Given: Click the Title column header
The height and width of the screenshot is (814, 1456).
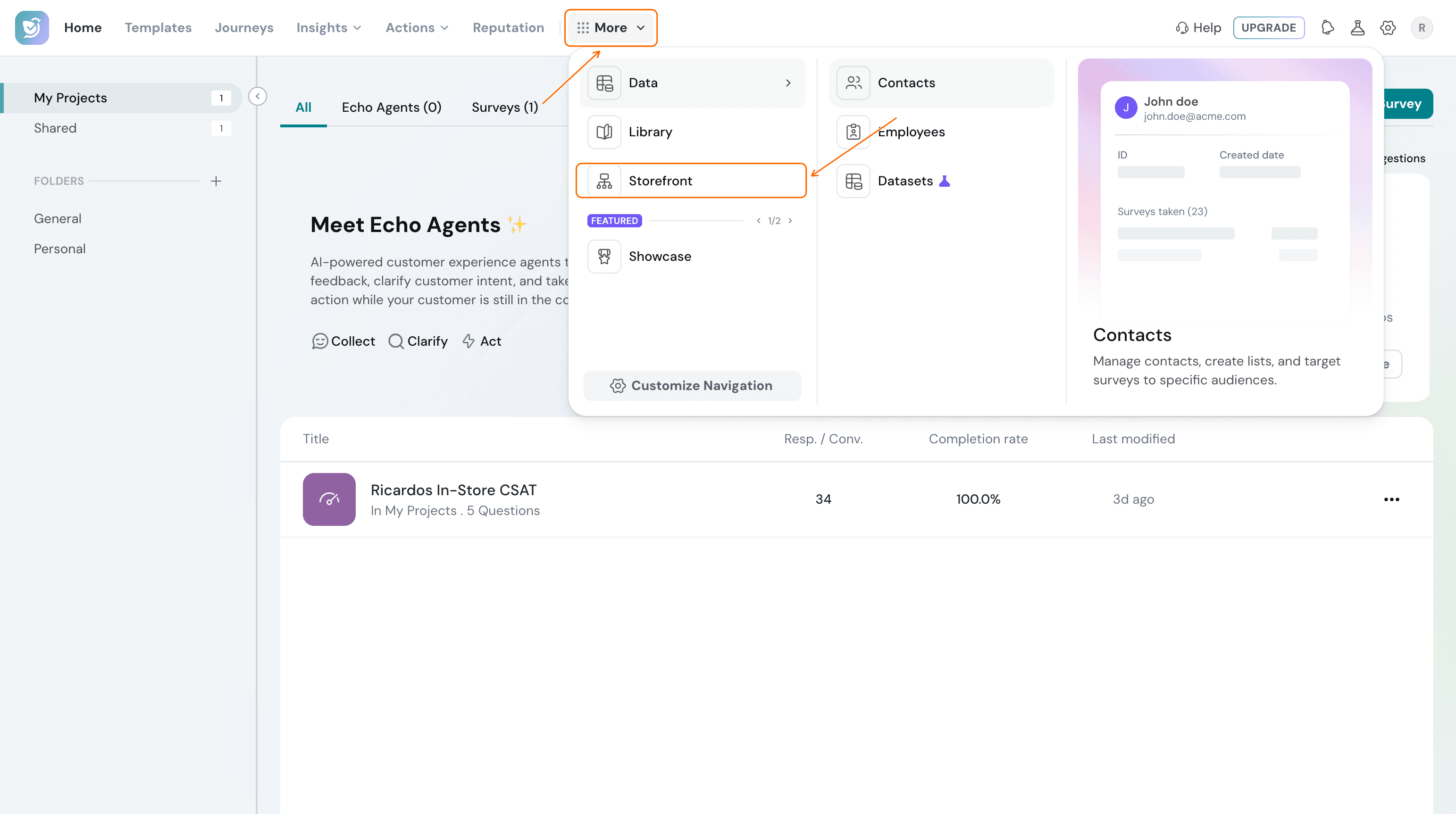Looking at the screenshot, I should 315,439.
